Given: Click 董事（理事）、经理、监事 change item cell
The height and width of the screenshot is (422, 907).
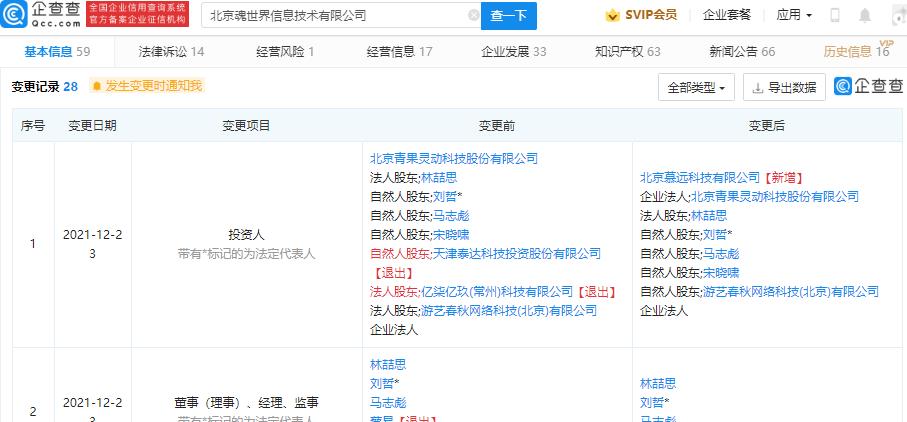Looking at the screenshot, I should tap(246, 402).
